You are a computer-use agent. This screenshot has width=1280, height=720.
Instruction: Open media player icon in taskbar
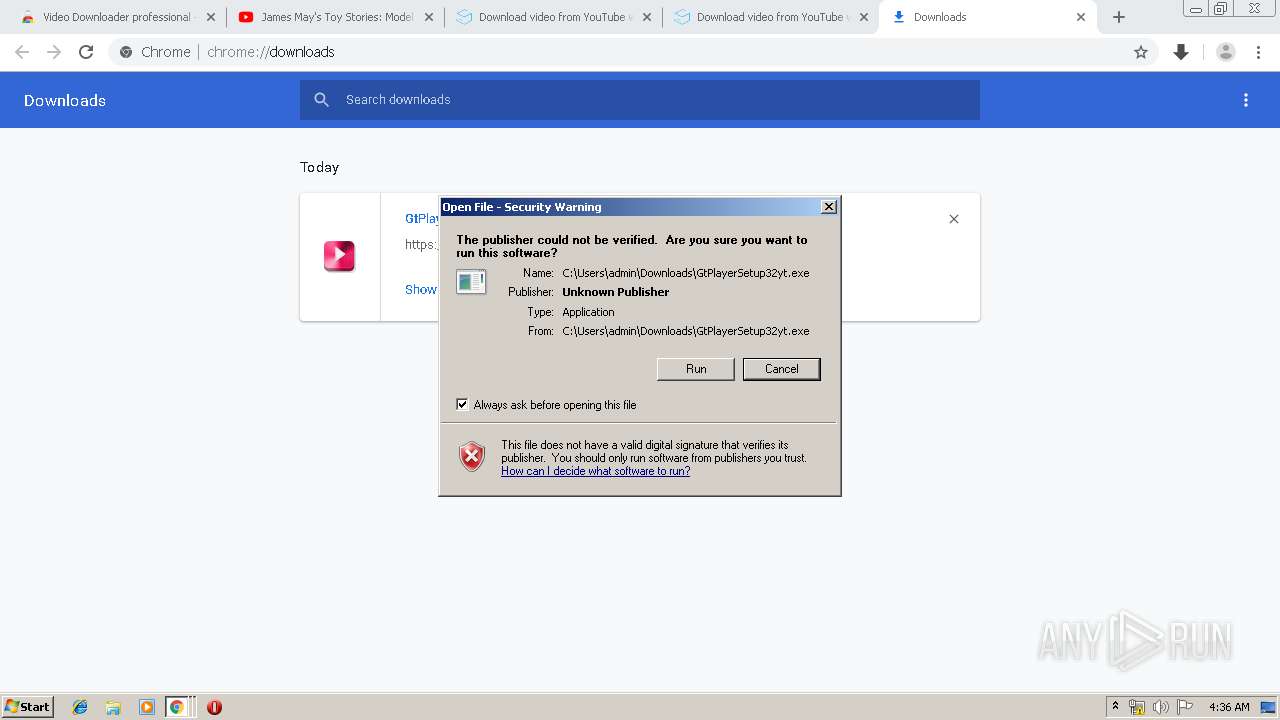click(146, 707)
